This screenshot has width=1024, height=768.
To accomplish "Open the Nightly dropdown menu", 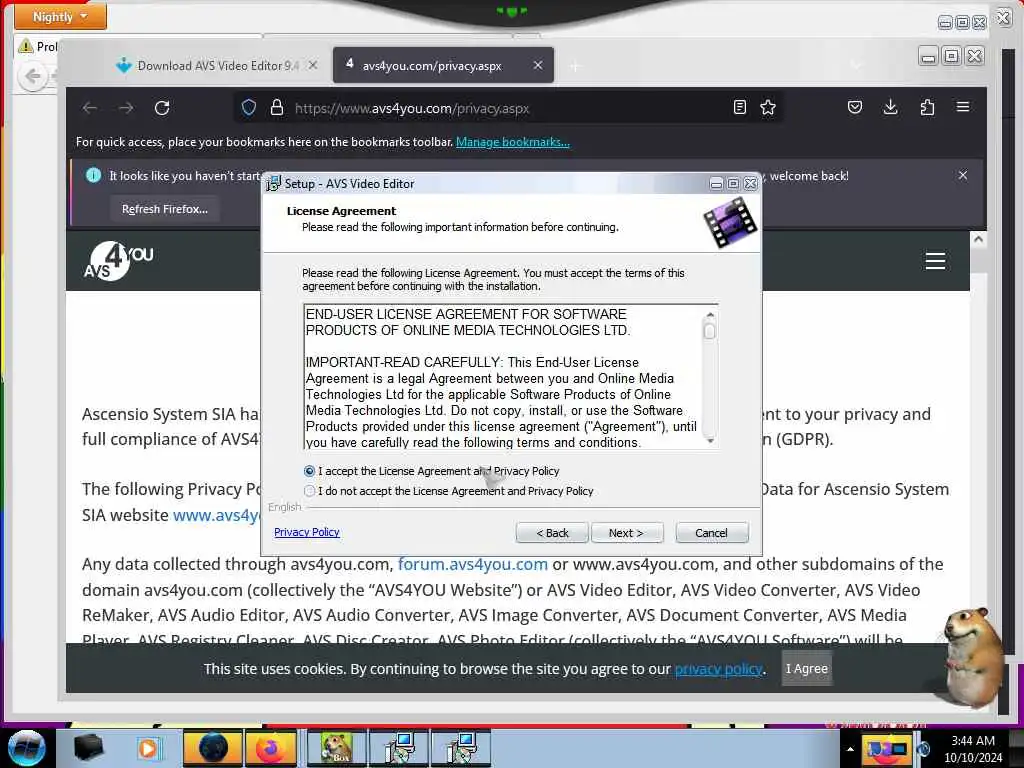I will pyautogui.click(x=60, y=16).
